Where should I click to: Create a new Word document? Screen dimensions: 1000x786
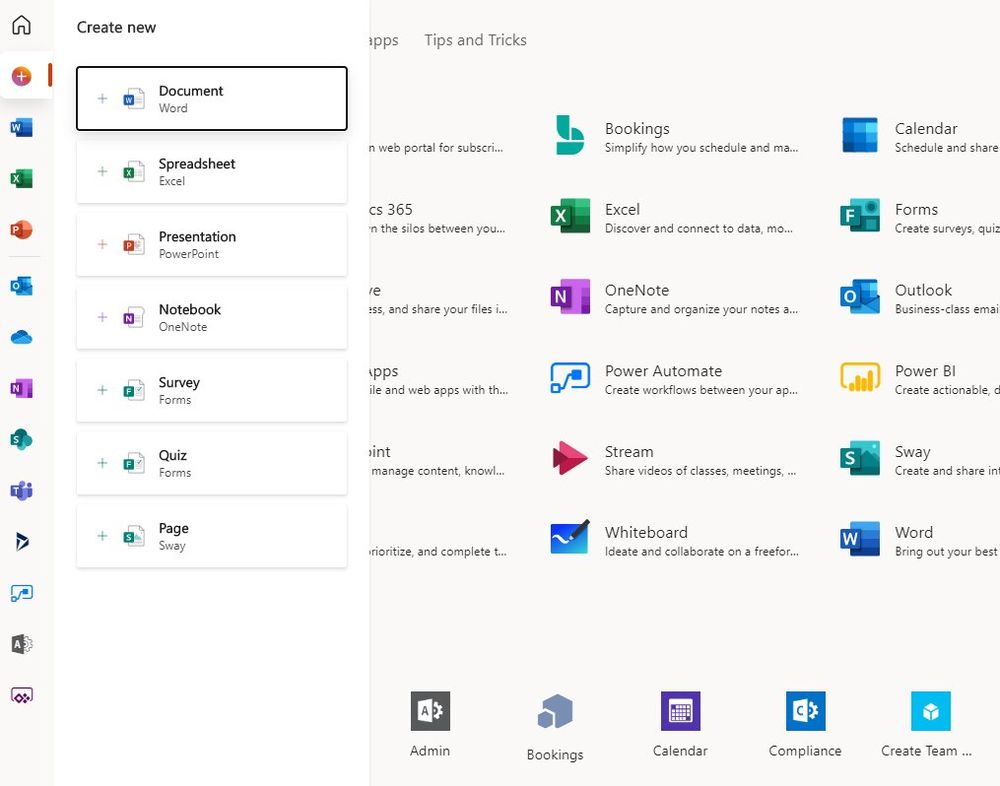pos(211,99)
